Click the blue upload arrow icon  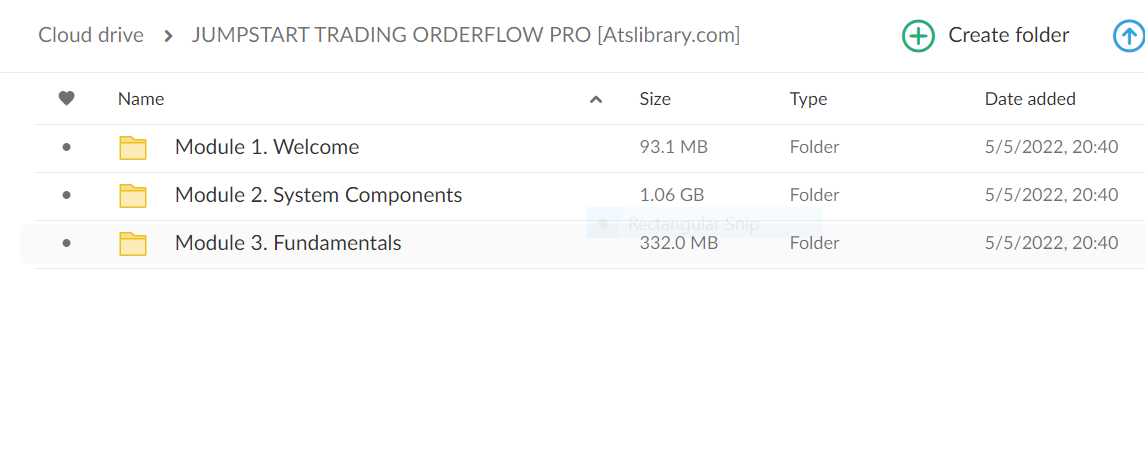[x=1129, y=36]
